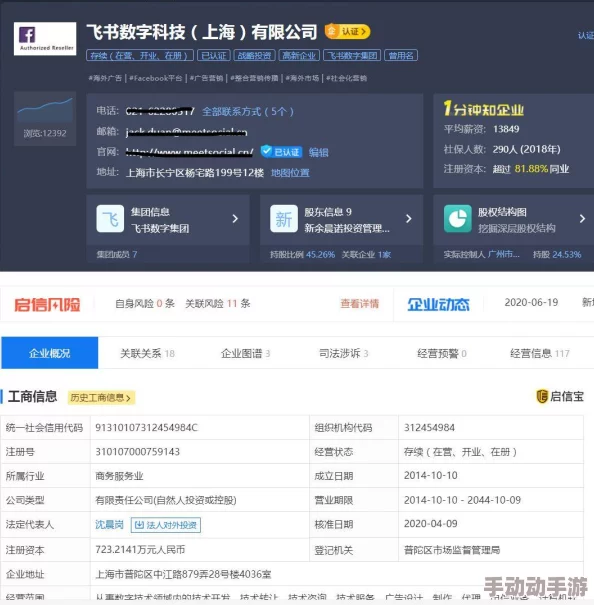Click the address 上海市长宁区杨宅路199号12楼

[195, 173]
